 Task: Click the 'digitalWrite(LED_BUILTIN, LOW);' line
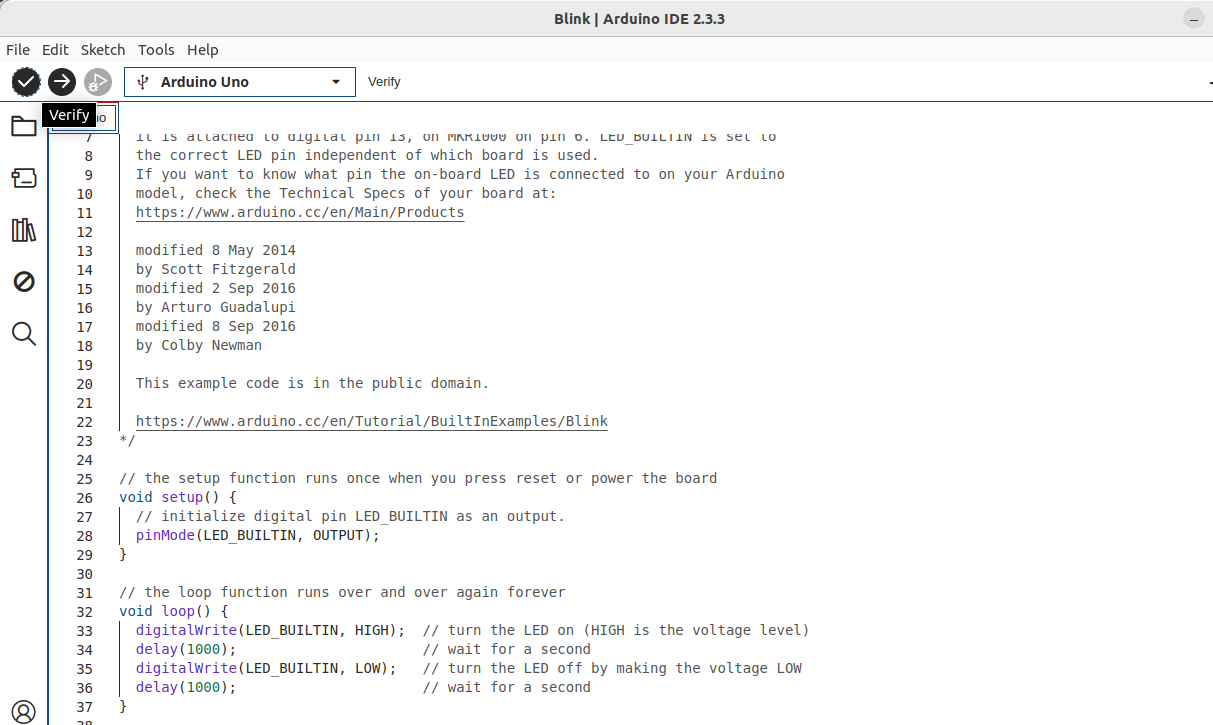pyautogui.click(x=266, y=668)
